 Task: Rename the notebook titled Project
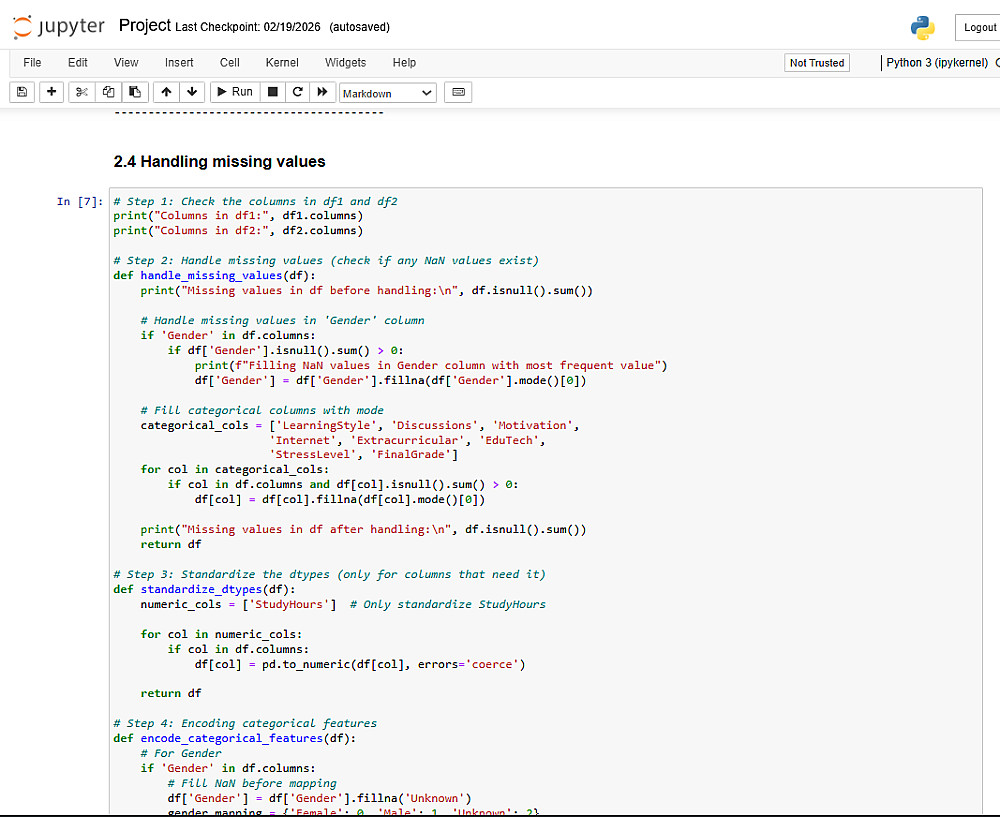[x=145, y=26]
